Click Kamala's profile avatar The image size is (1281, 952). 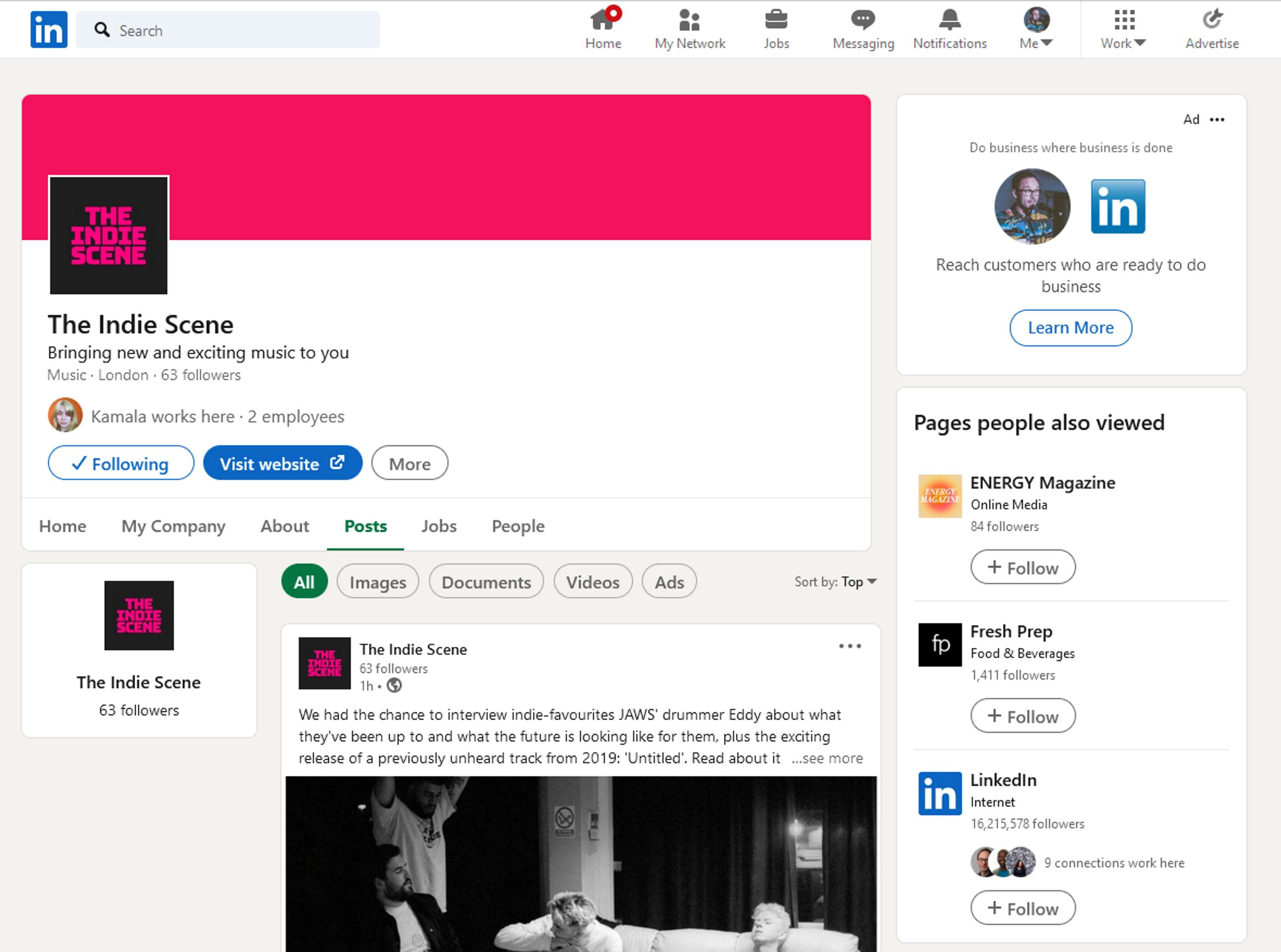pyautogui.click(x=65, y=415)
